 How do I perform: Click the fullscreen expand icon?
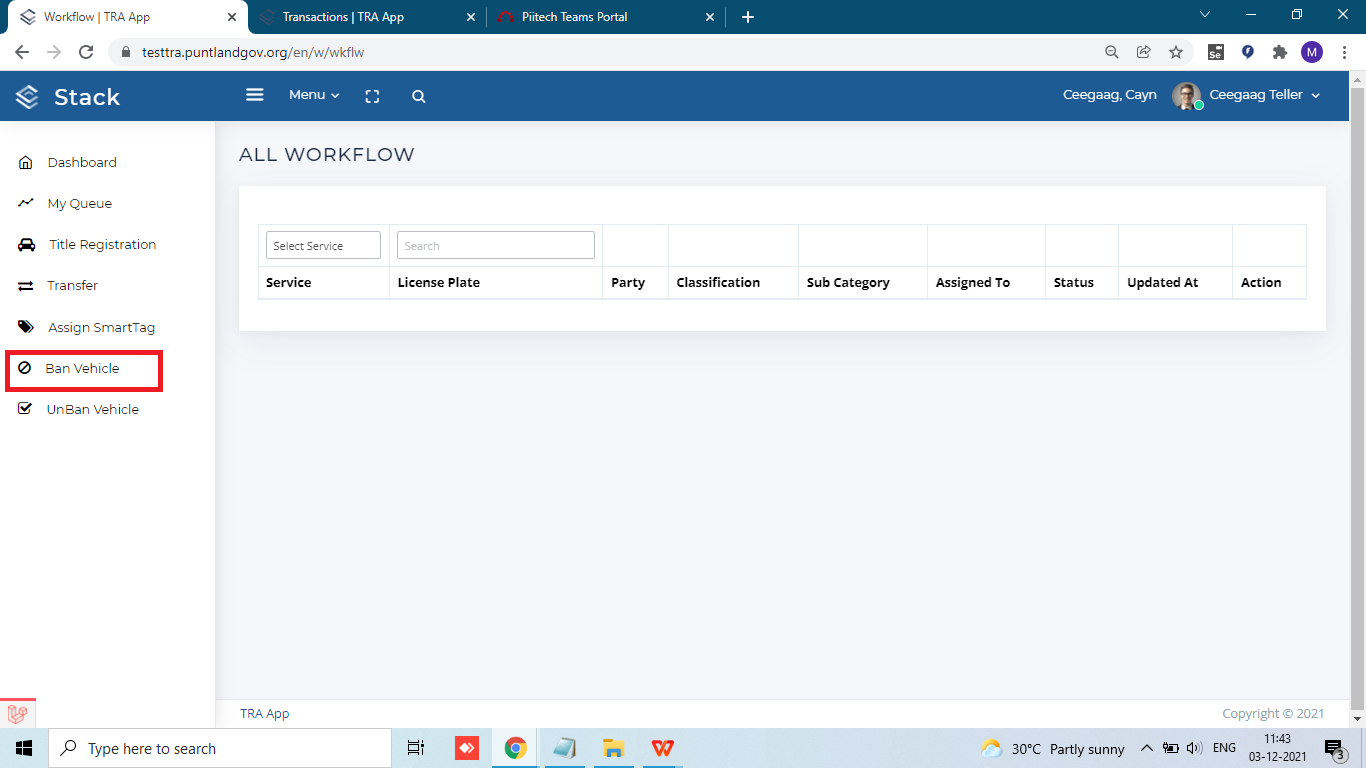[372, 96]
